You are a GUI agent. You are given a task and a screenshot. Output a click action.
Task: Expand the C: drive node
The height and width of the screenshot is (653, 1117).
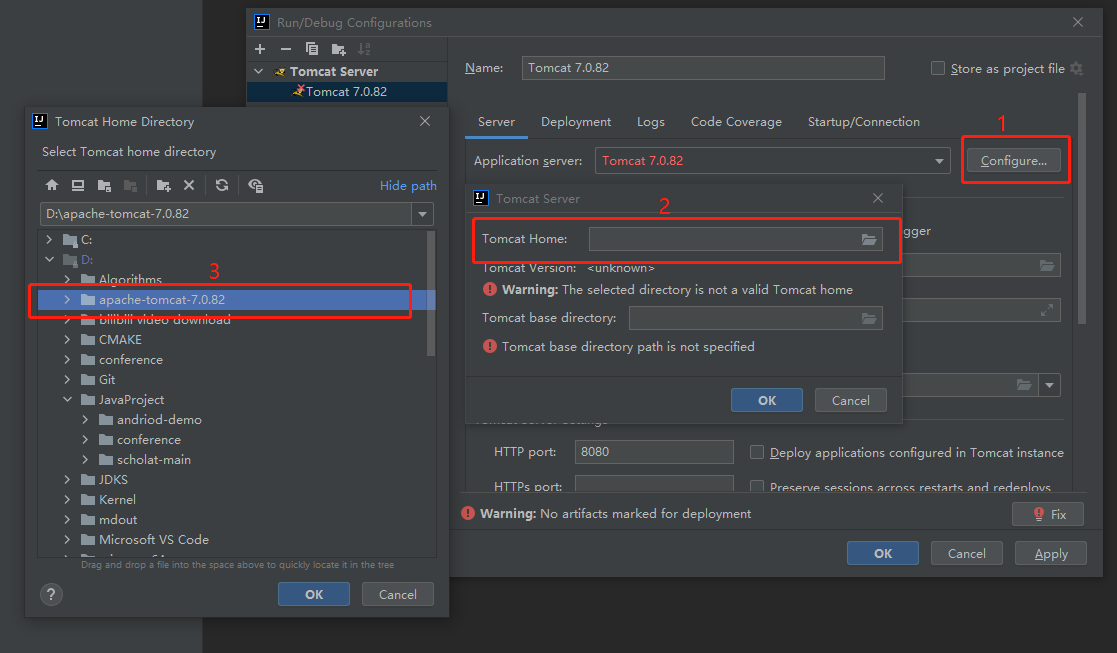coord(49,239)
